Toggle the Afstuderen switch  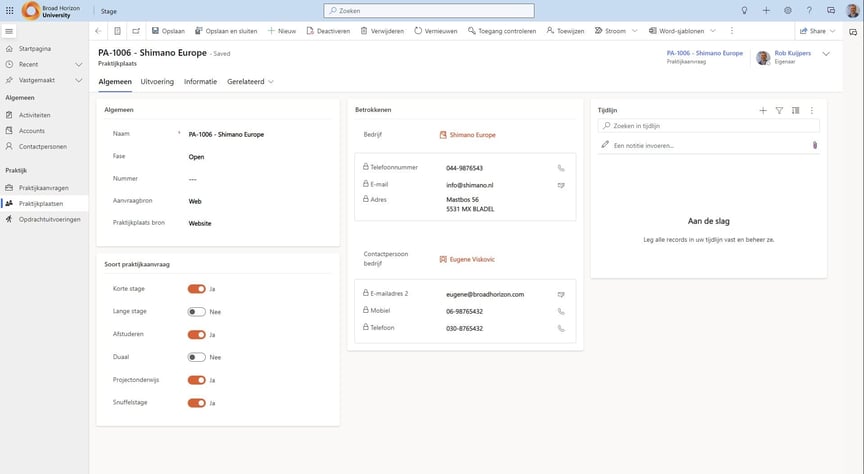pos(197,335)
